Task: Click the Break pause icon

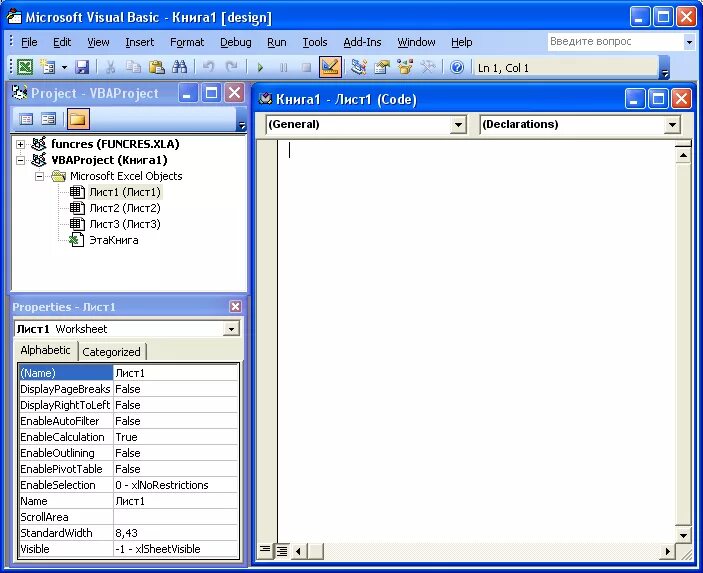Action: 283,68
